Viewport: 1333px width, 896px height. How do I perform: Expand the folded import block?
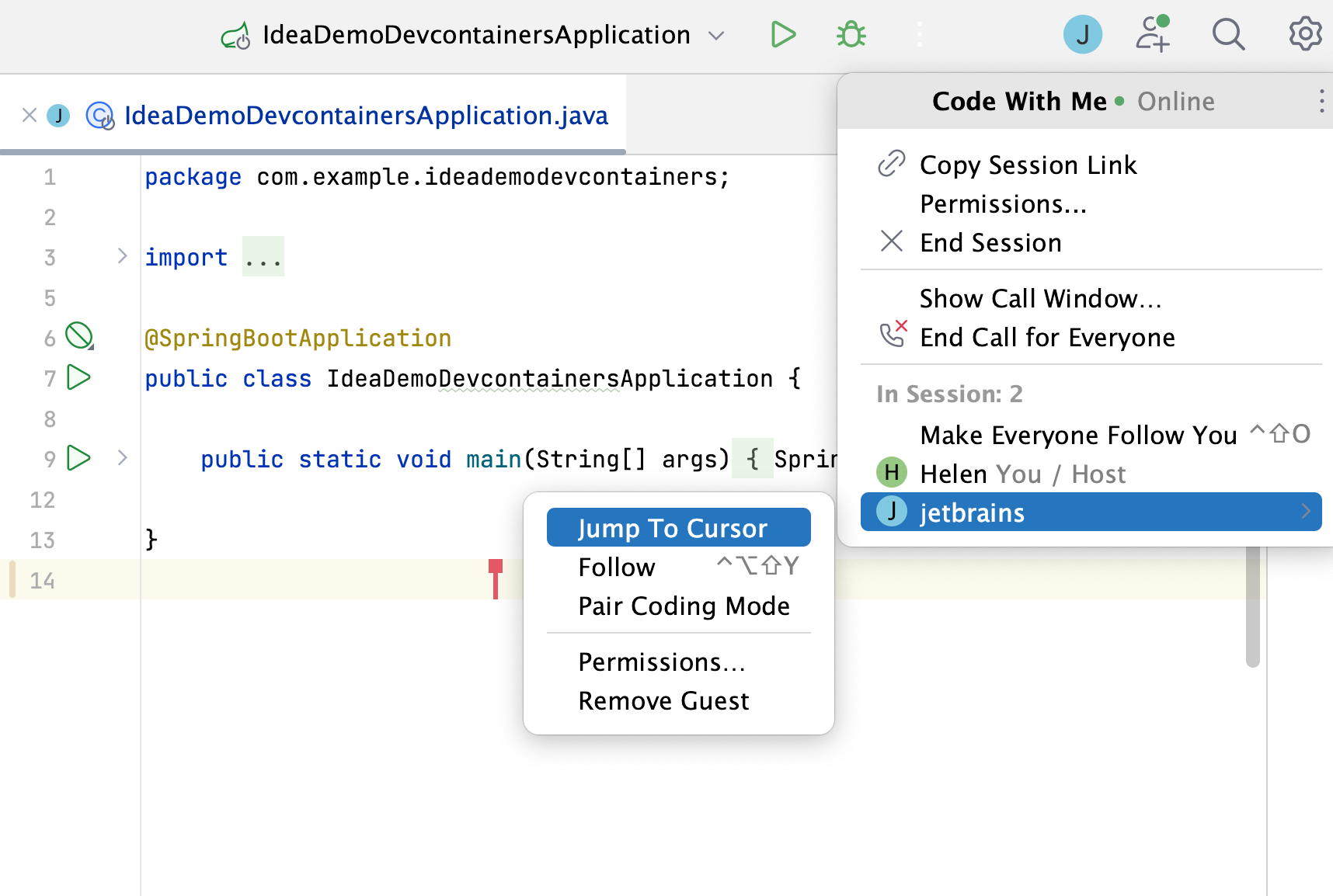[122, 256]
